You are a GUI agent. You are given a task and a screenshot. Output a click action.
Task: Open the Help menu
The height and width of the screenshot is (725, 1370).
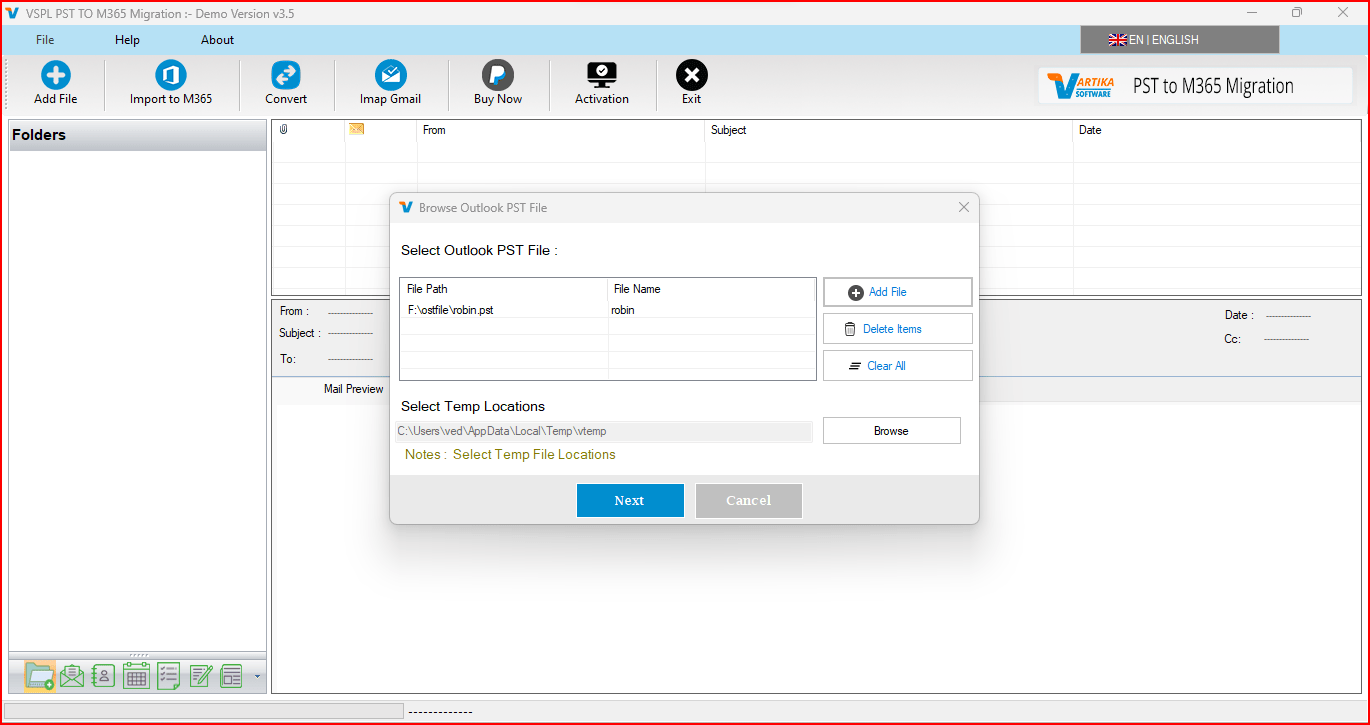[127, 40]
